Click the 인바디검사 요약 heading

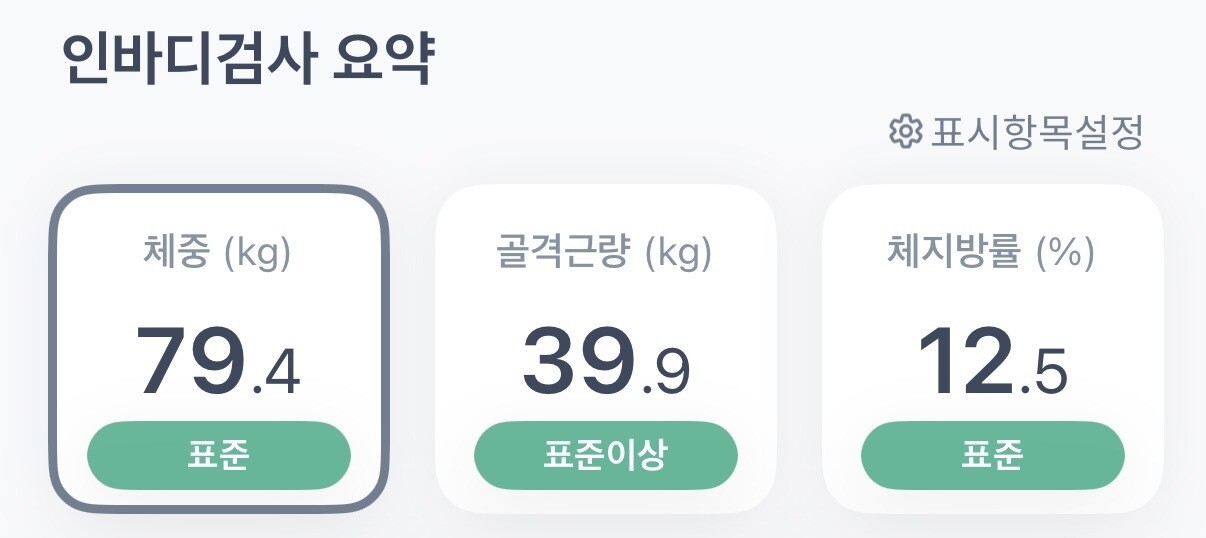pos(247,60)
